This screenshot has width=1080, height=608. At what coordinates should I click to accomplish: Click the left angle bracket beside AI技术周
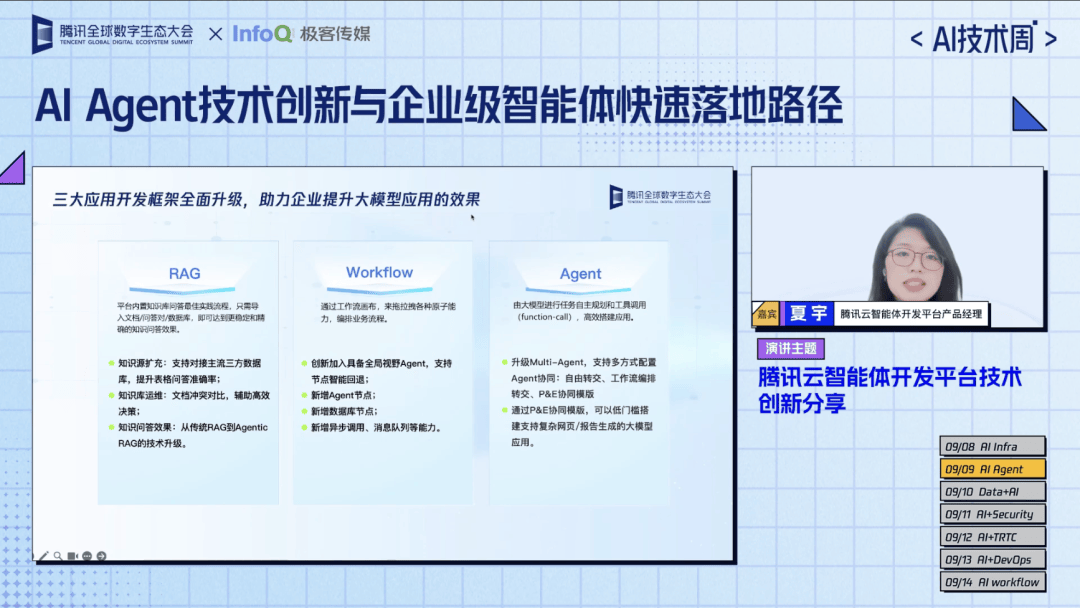[x=916, y=40]
